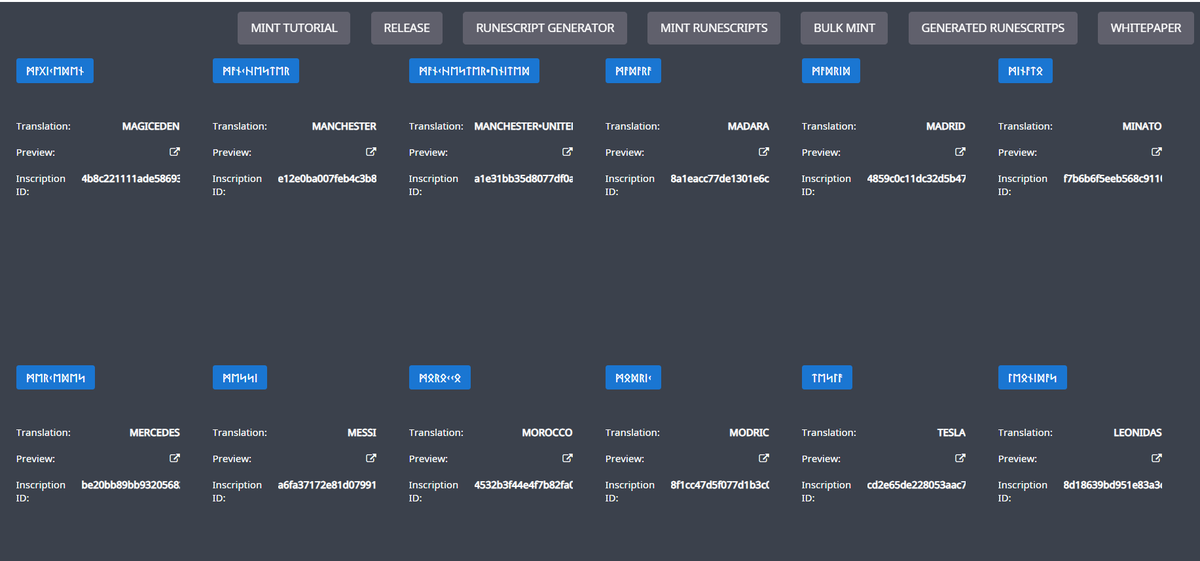Open MINT RUNESCRIPTS page
The image size is (1200, 561).
[714, 28]
